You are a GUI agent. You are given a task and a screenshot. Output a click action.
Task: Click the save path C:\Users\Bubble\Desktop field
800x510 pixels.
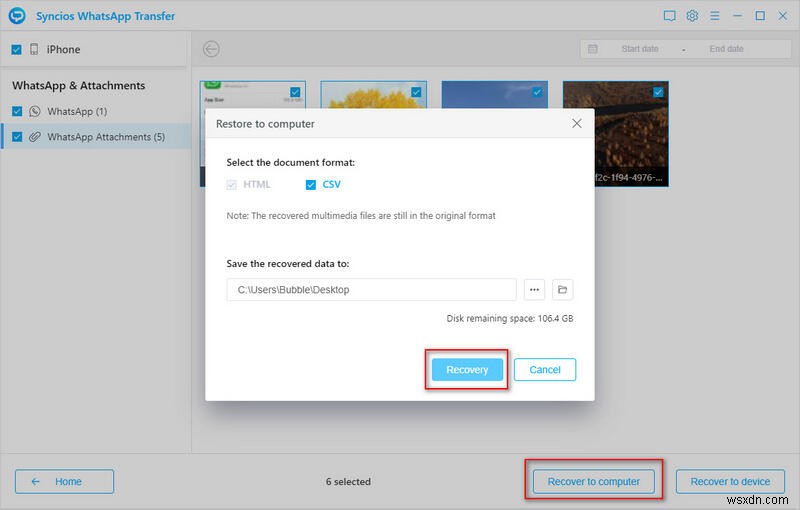click(x=371, y=290)
